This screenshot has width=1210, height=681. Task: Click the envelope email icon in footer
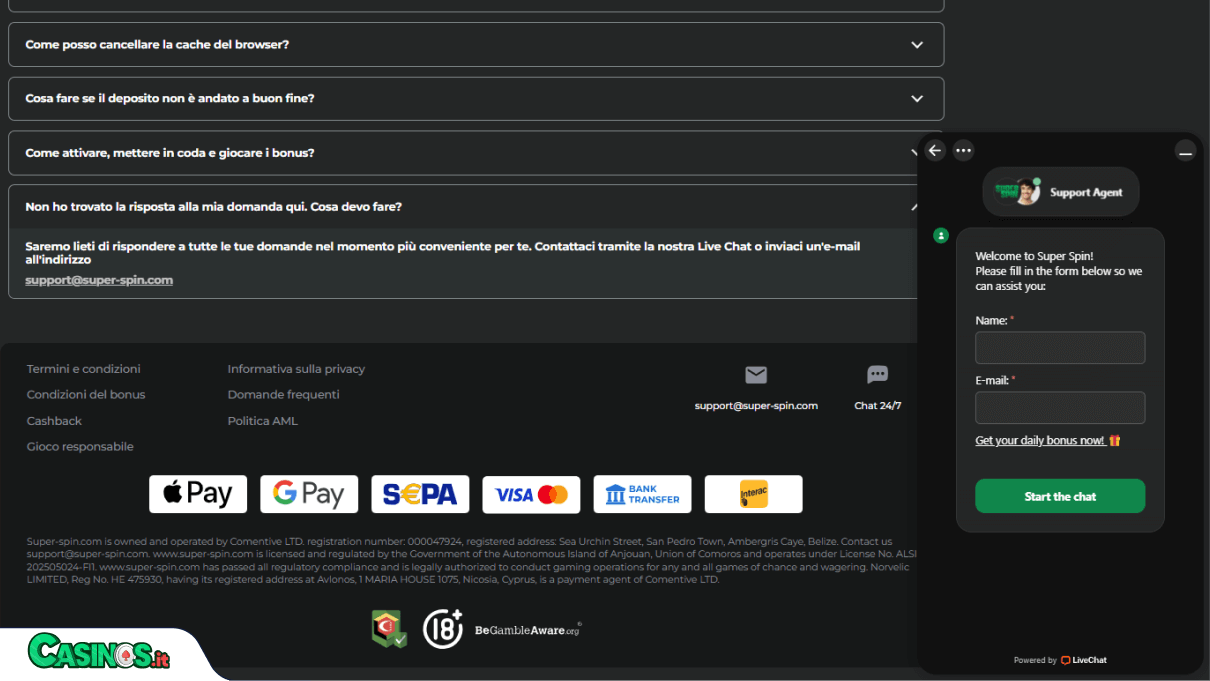756,375
